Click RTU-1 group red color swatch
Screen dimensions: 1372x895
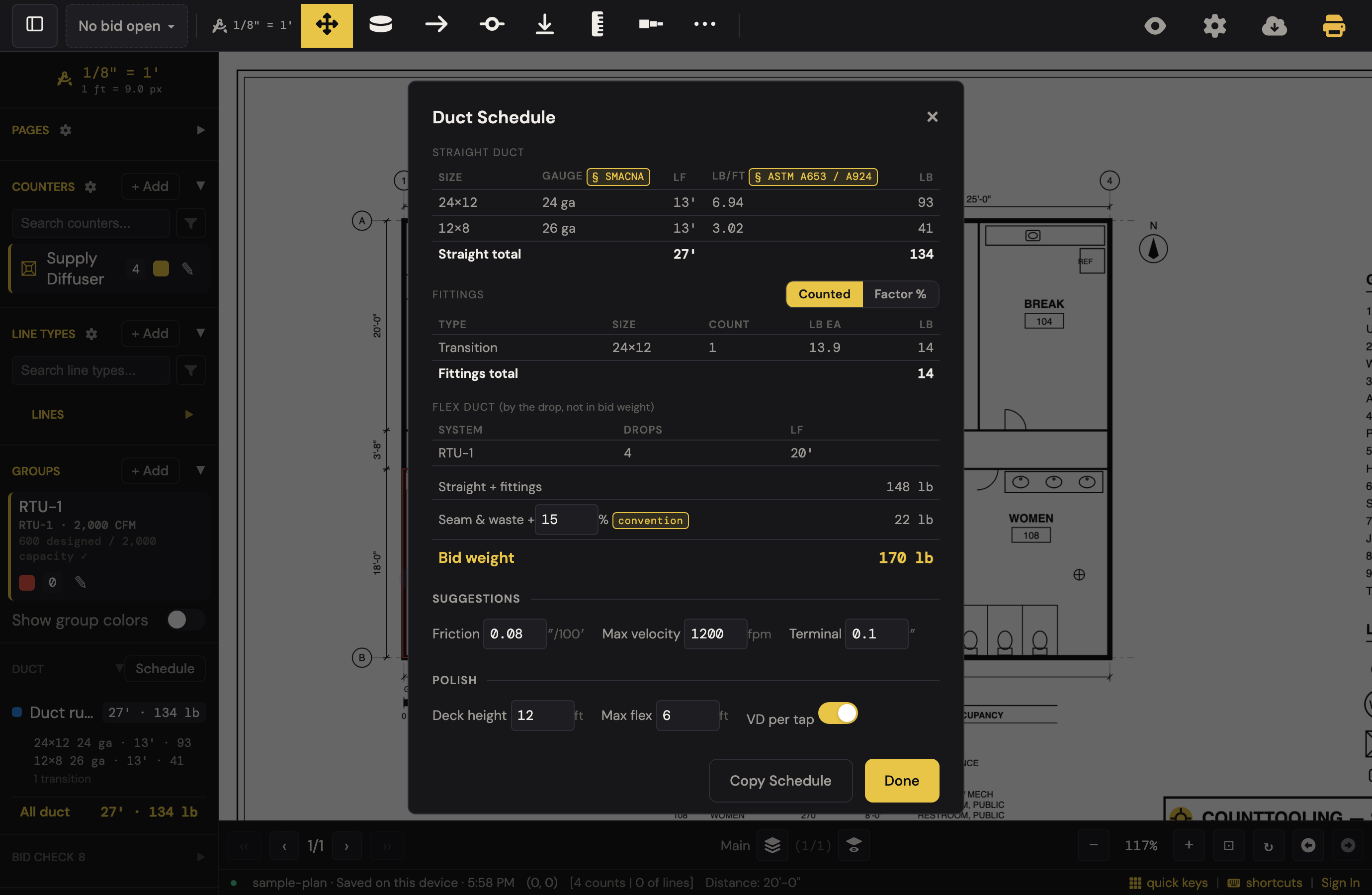pos(26,582)
